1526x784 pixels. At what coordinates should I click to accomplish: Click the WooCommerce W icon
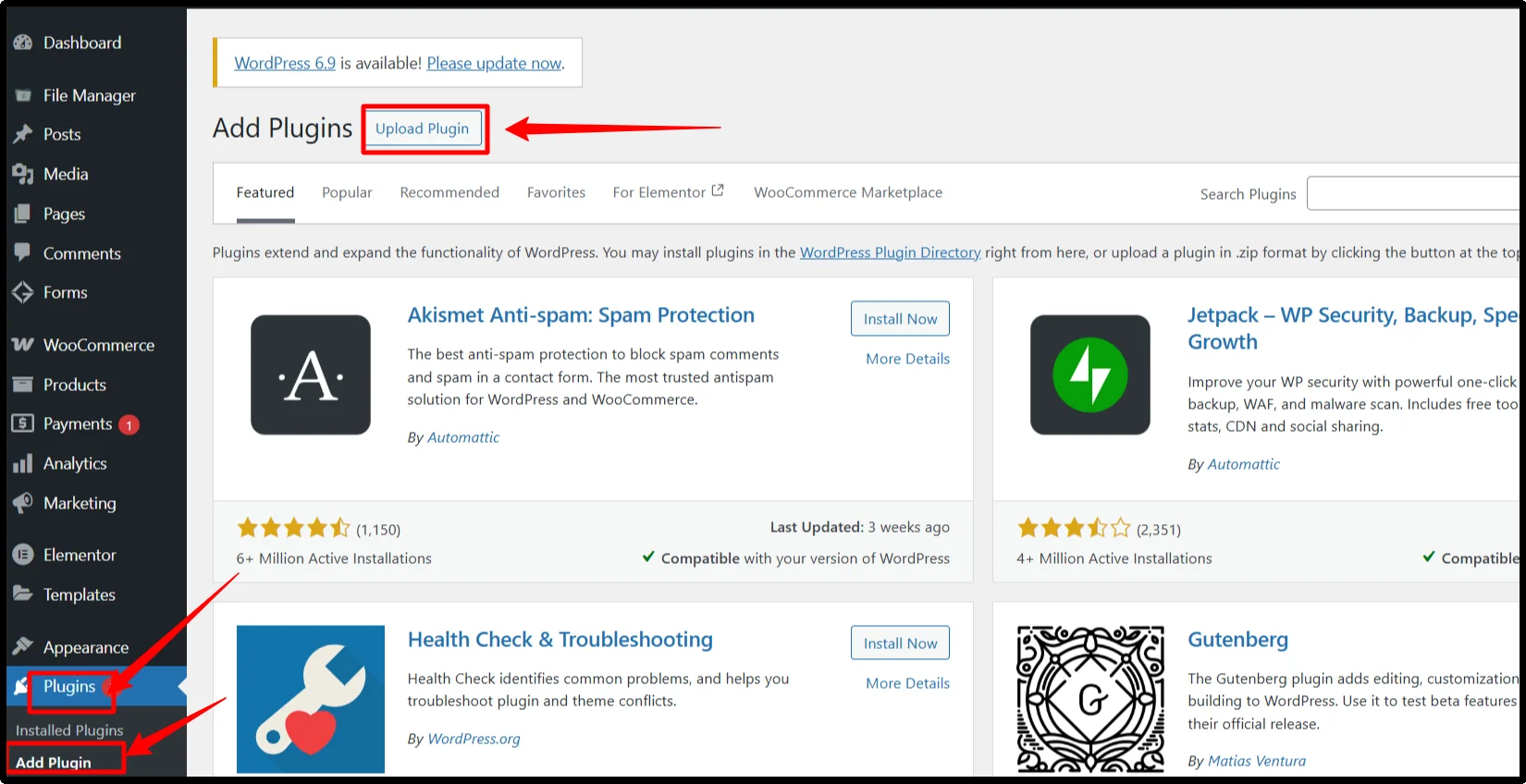point(22,345)
